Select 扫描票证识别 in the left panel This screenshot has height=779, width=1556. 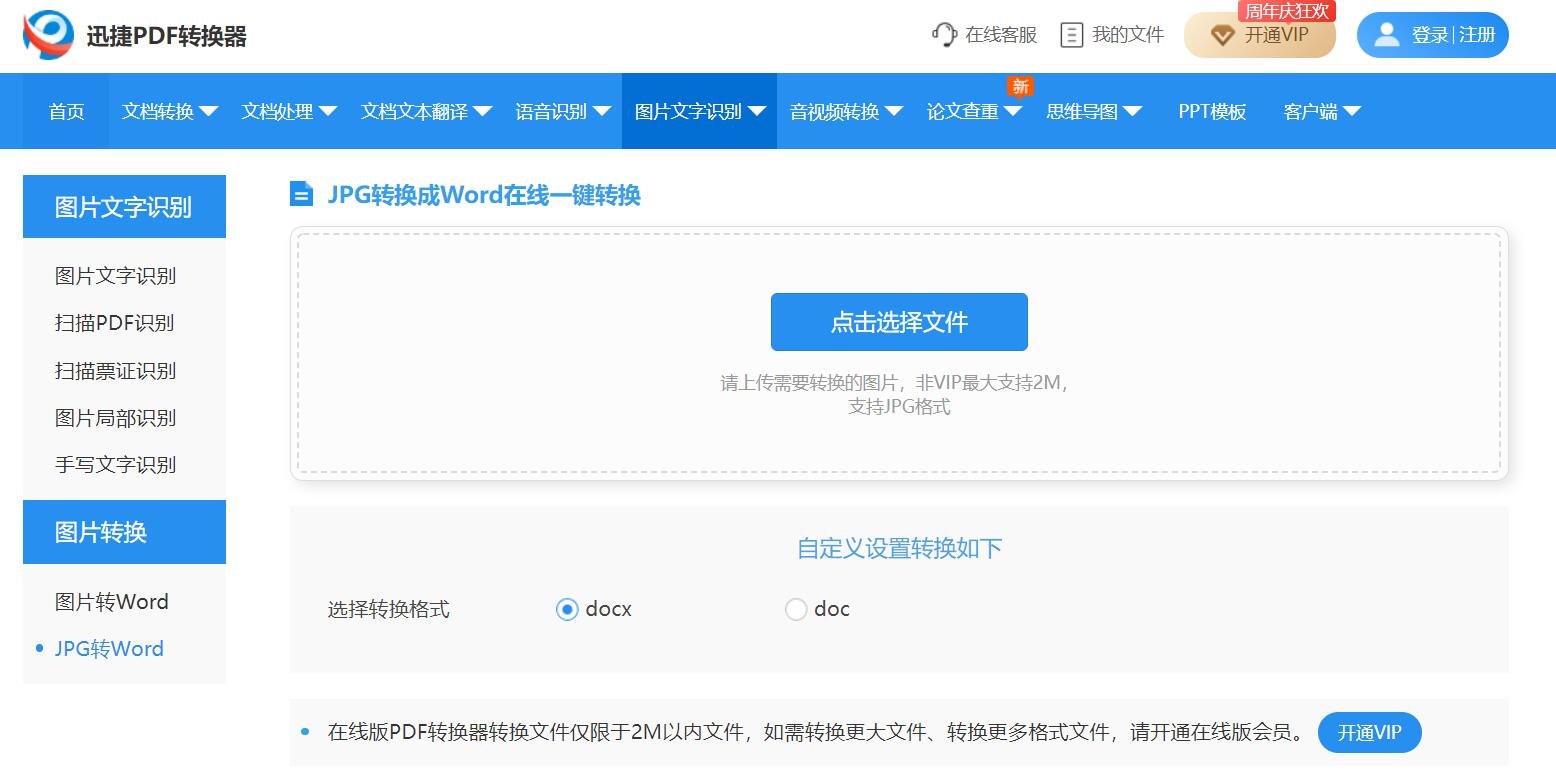pyautogui.click(x=117, y=370)
